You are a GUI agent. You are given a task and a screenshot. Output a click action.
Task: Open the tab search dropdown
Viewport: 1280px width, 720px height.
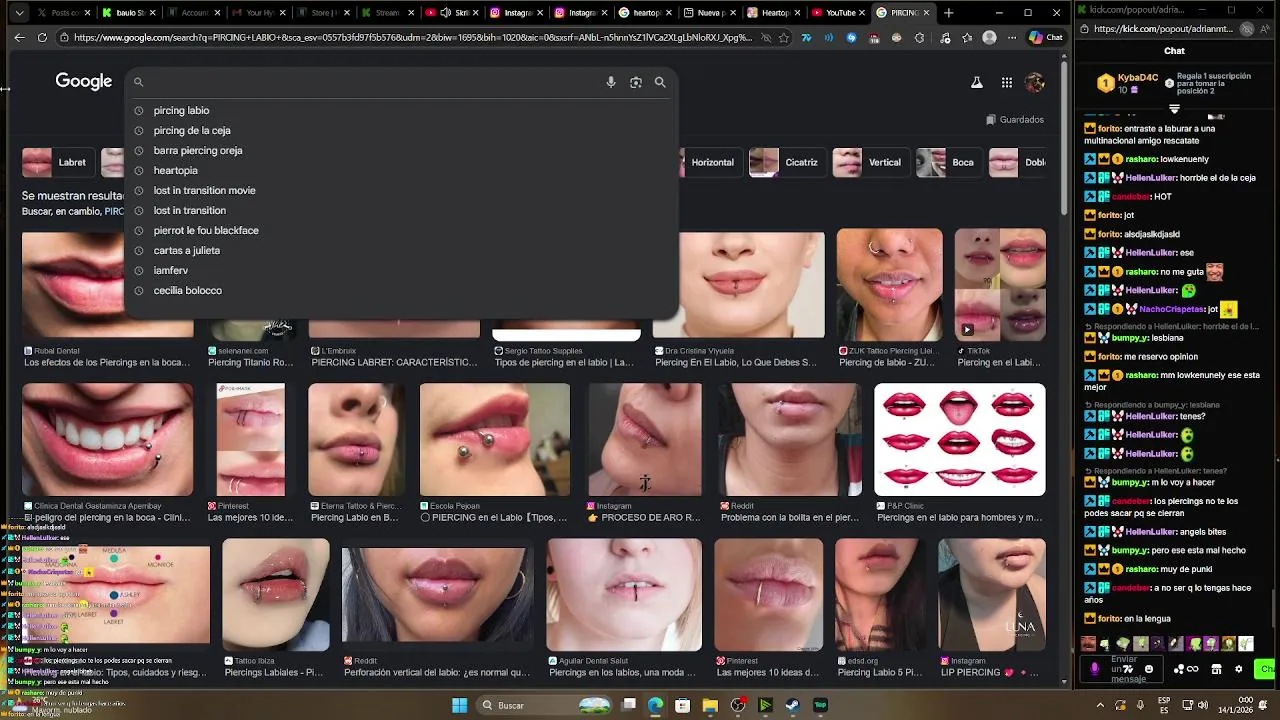click(18, 13)
